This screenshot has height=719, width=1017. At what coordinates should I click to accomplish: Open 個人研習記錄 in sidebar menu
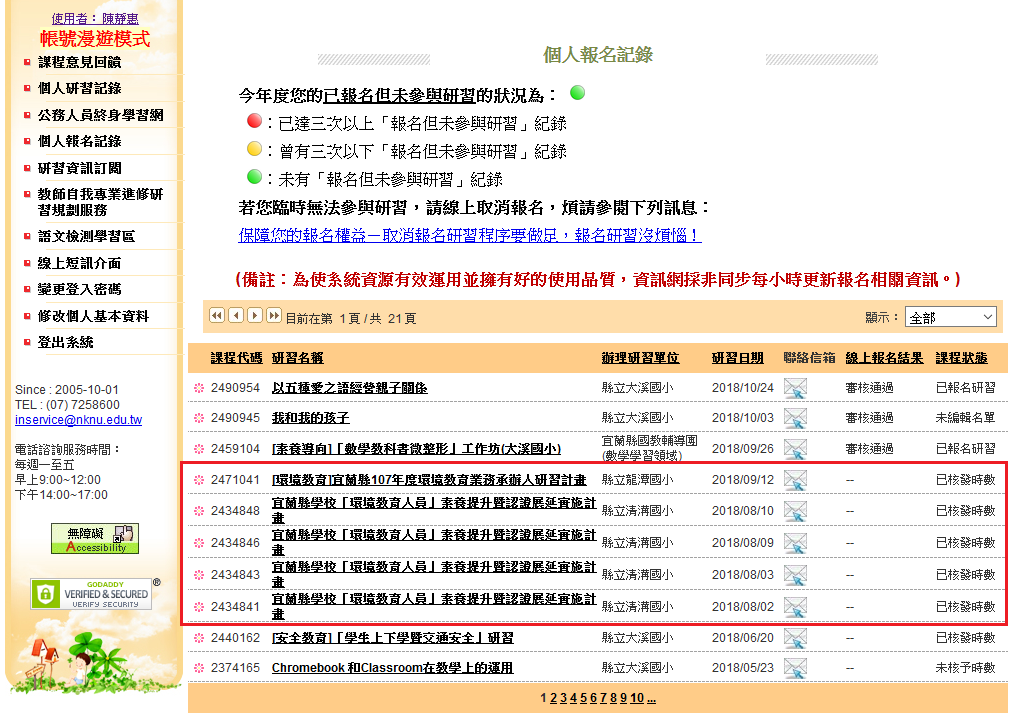pos(79,88)
